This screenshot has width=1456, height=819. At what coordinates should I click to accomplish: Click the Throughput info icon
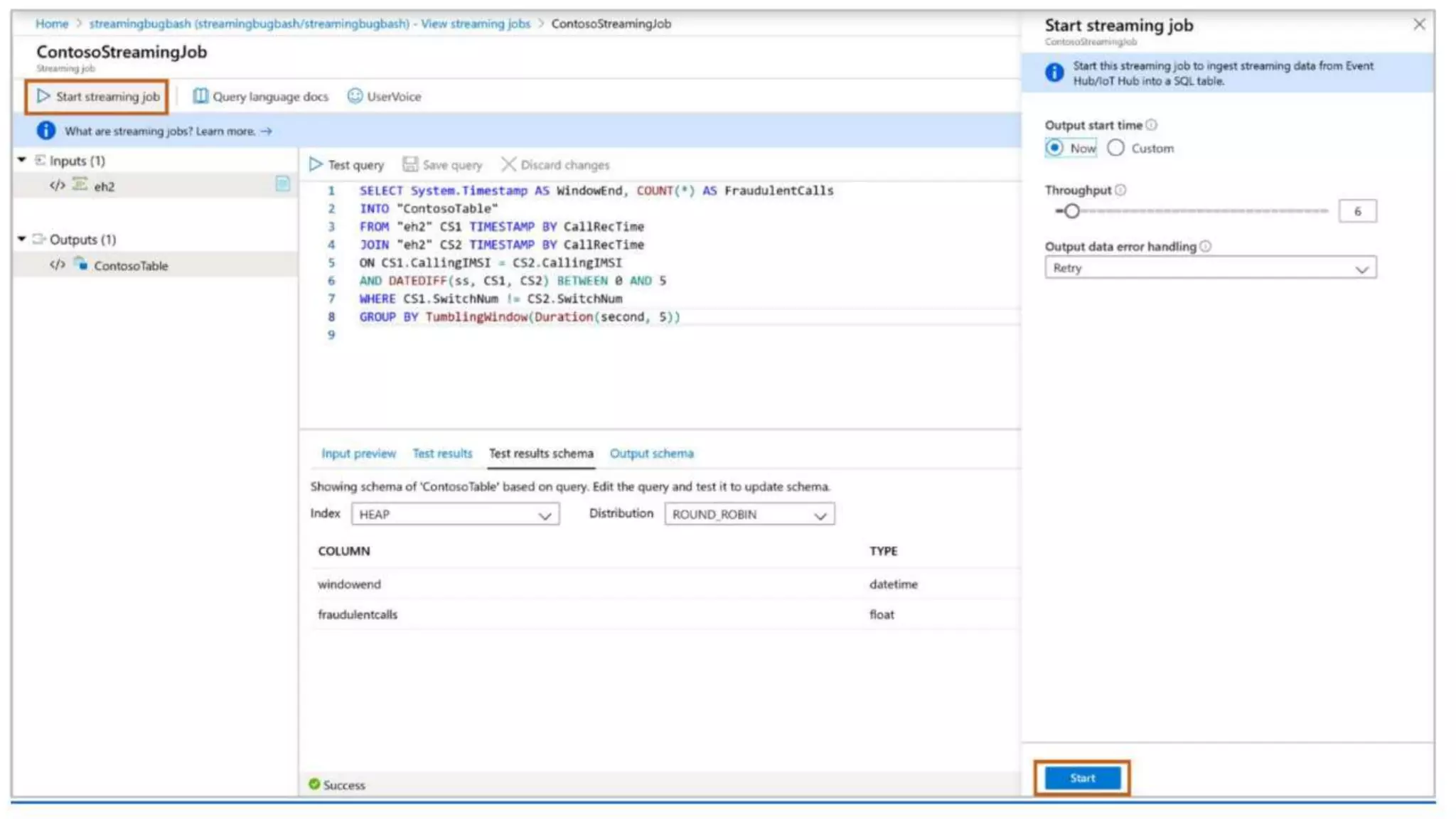tap(1120, 190)
